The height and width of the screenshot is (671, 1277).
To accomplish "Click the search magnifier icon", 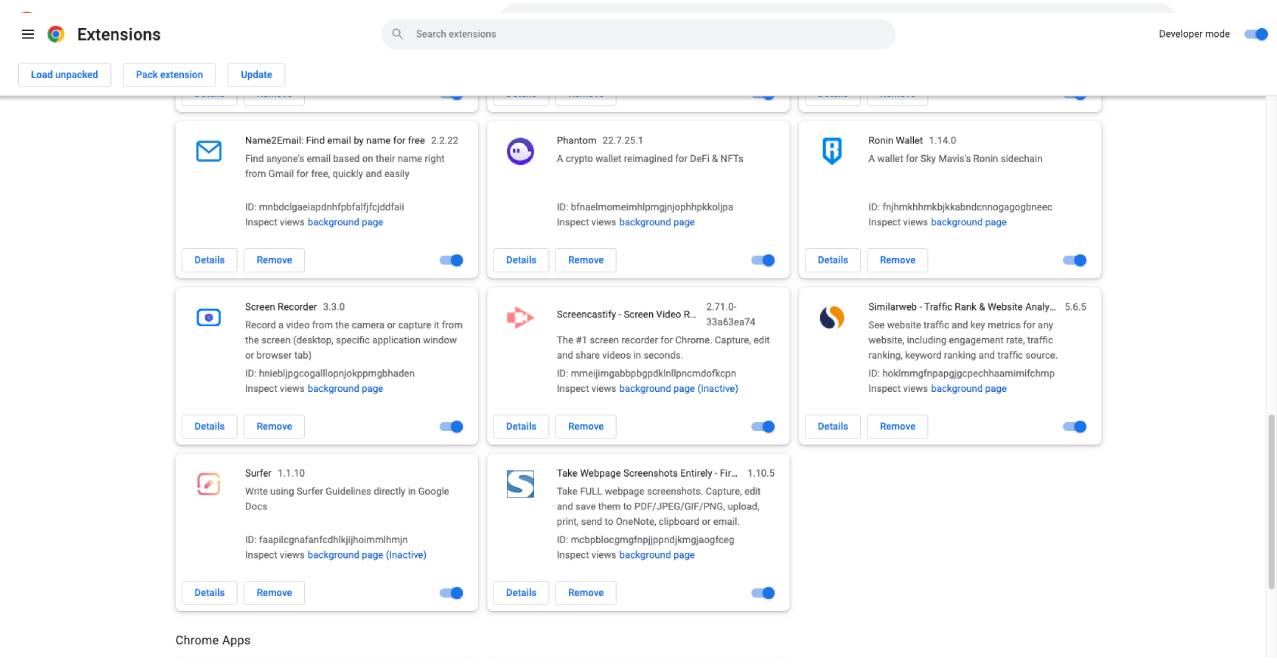I will pos(397,34).
